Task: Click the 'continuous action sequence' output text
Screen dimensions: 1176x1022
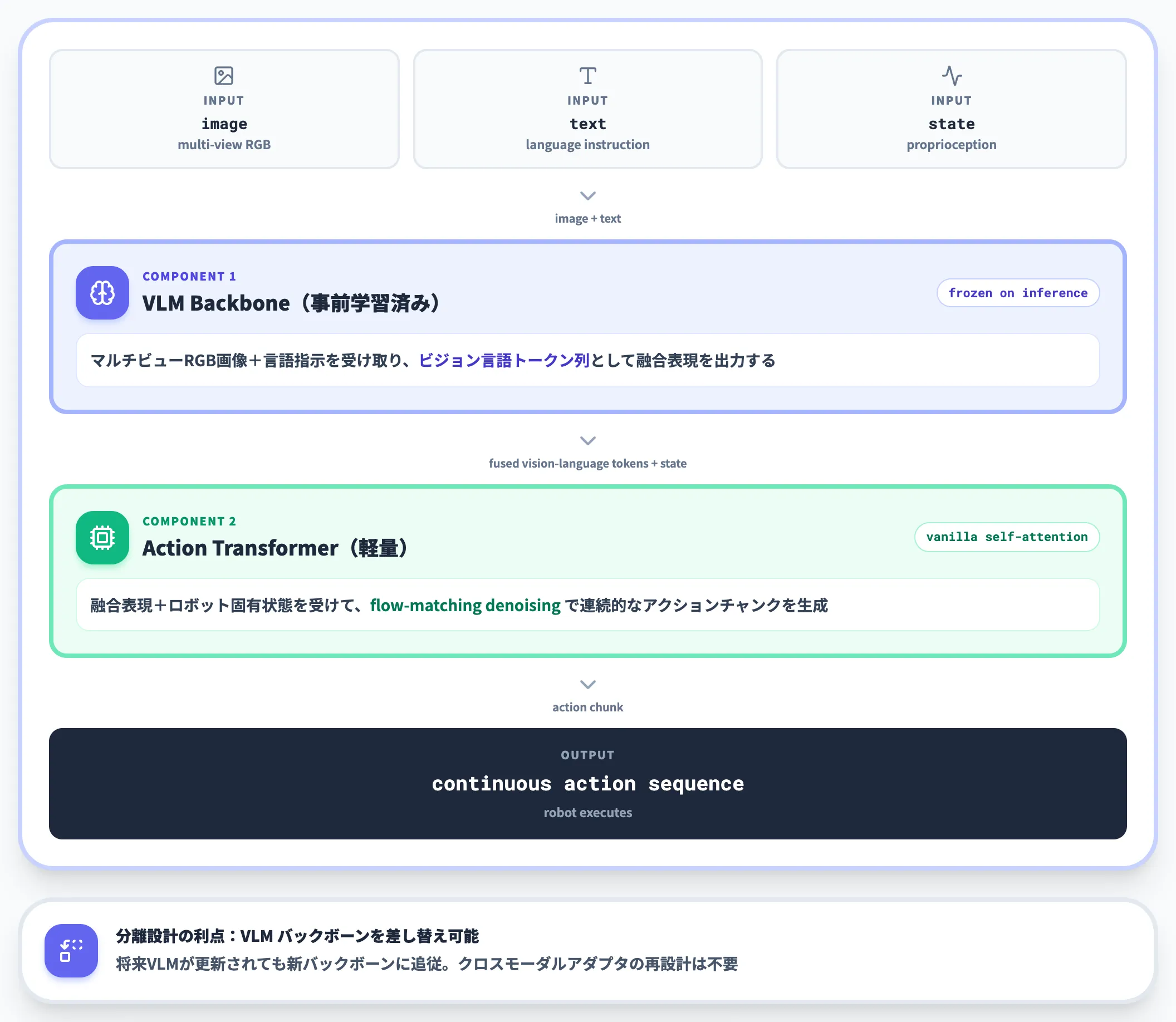Action: [587, 784]
